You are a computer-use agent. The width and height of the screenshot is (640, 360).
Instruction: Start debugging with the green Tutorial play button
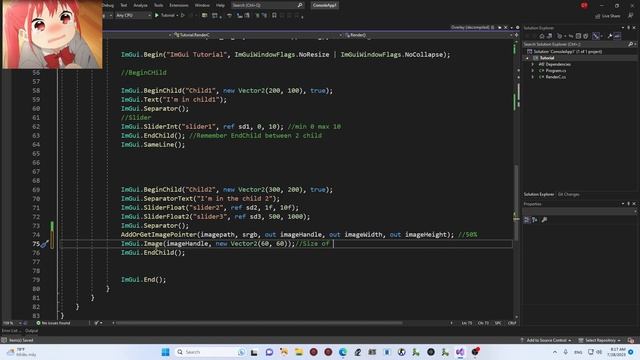(x=164, y=15)
